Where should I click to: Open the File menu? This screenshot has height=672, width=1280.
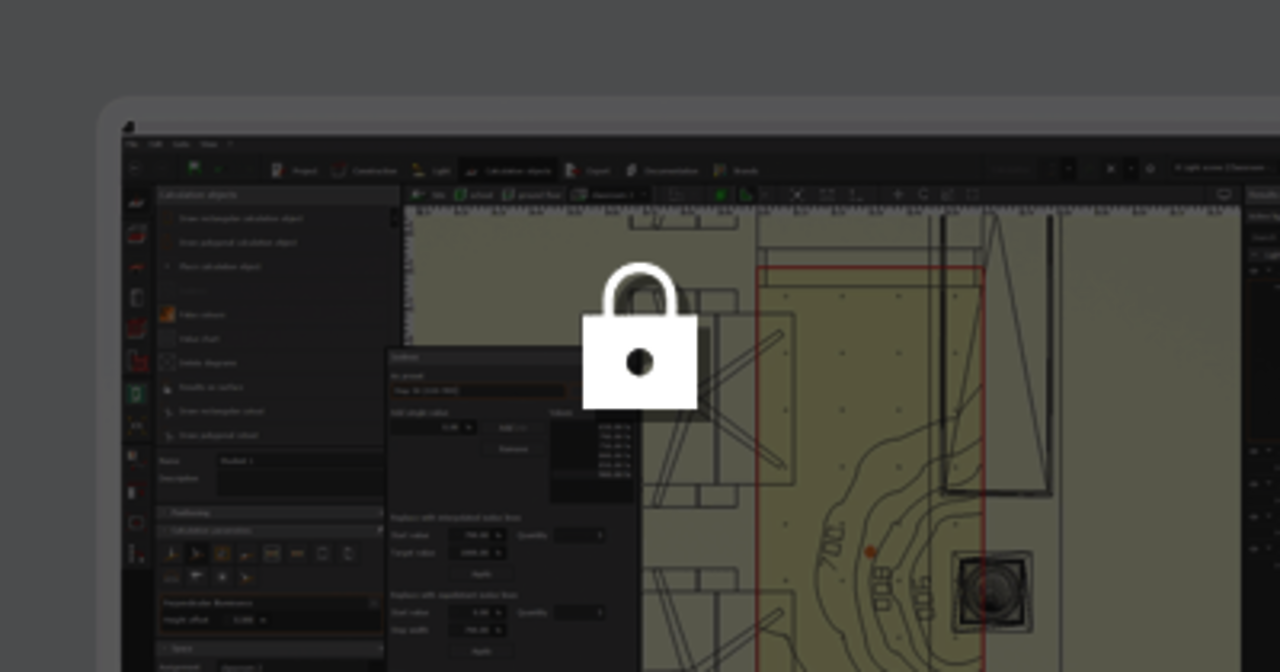point(132,144)
